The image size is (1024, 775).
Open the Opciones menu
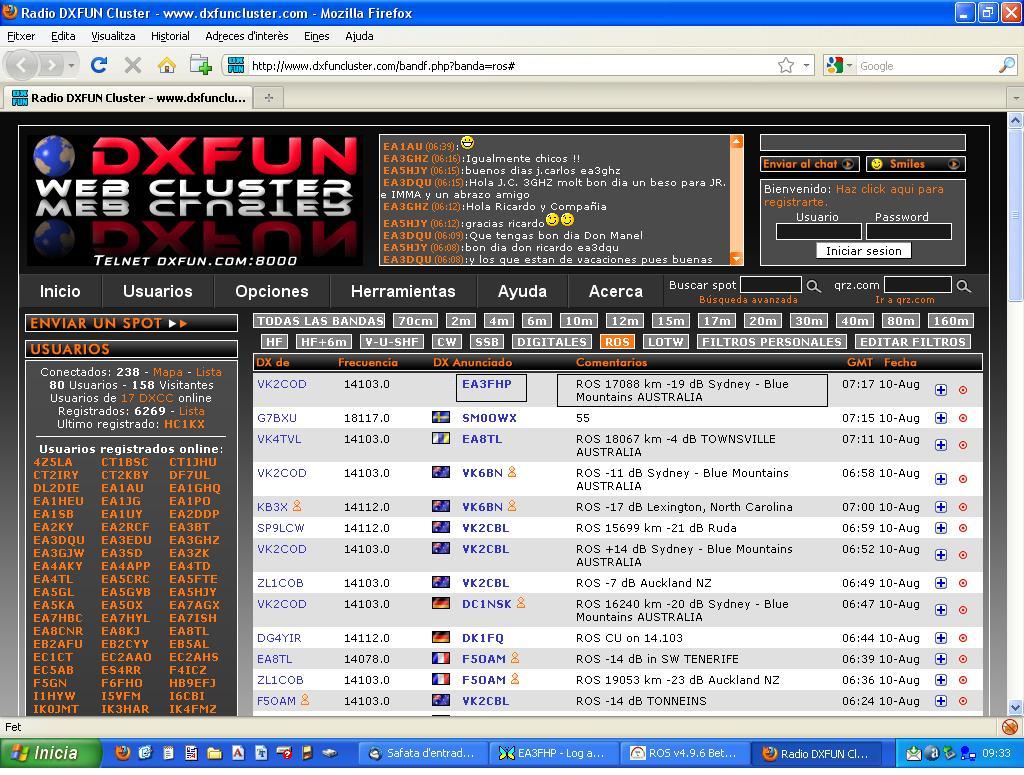point(271,291)
